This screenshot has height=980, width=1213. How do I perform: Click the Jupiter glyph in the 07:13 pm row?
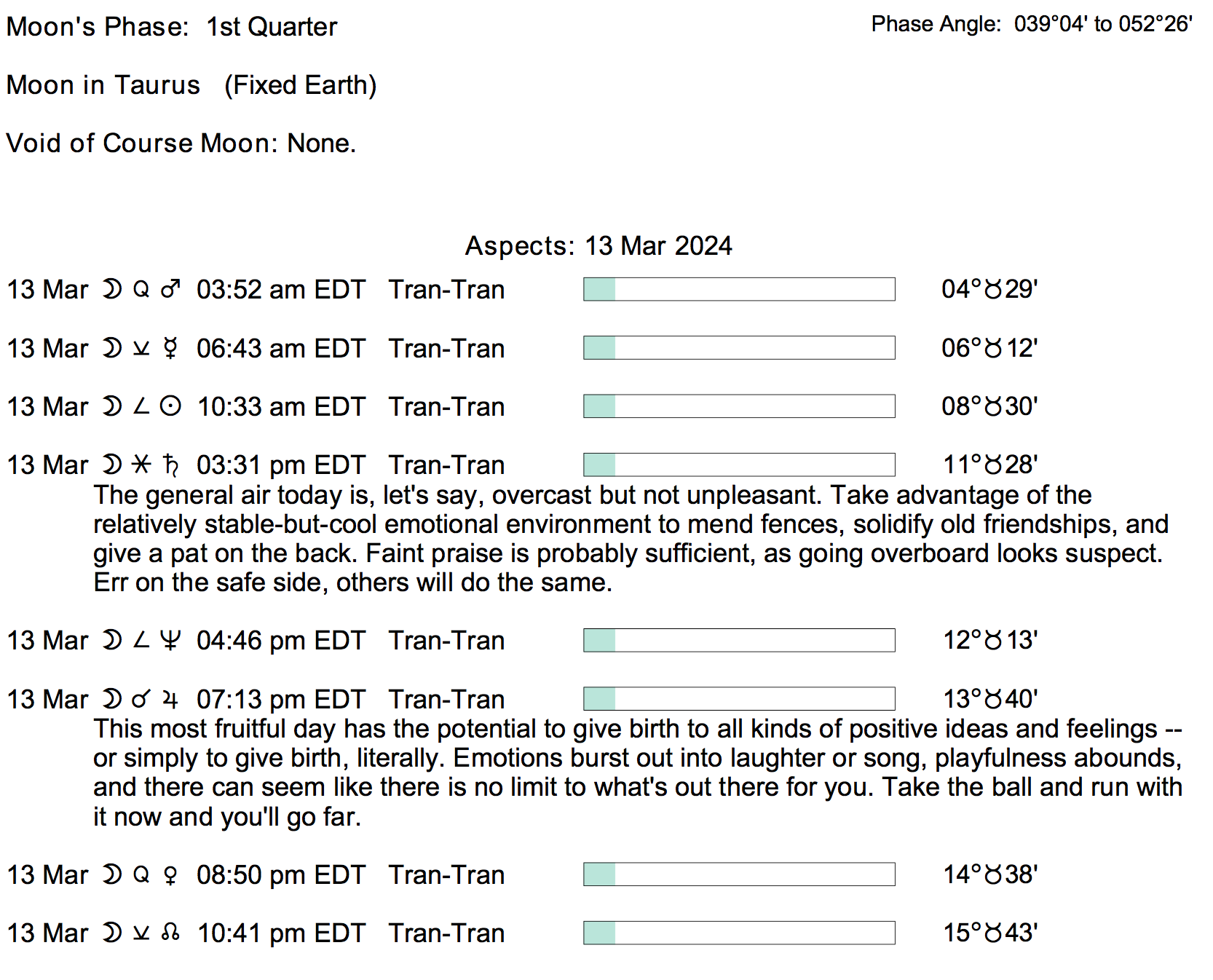[170, 699]
